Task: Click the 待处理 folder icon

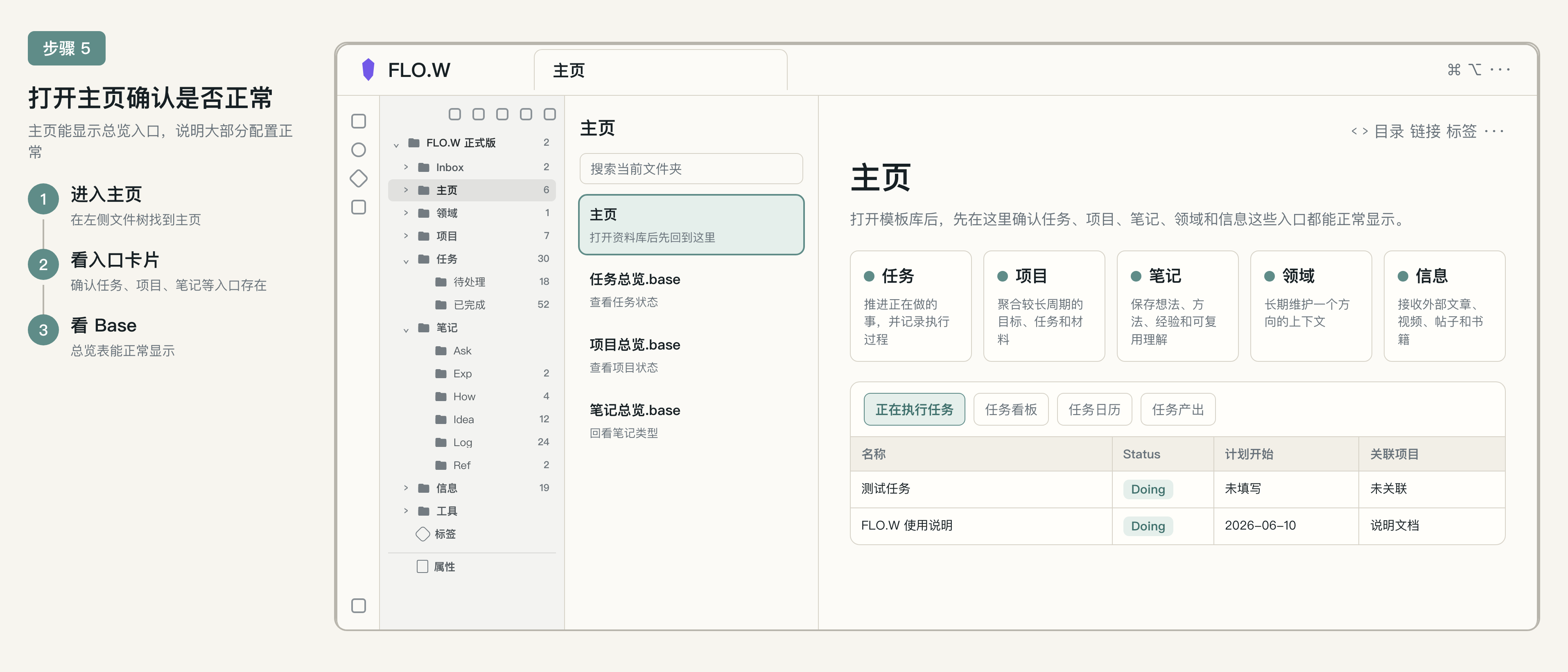Action: pyautogui.click(x=441, y=281)
